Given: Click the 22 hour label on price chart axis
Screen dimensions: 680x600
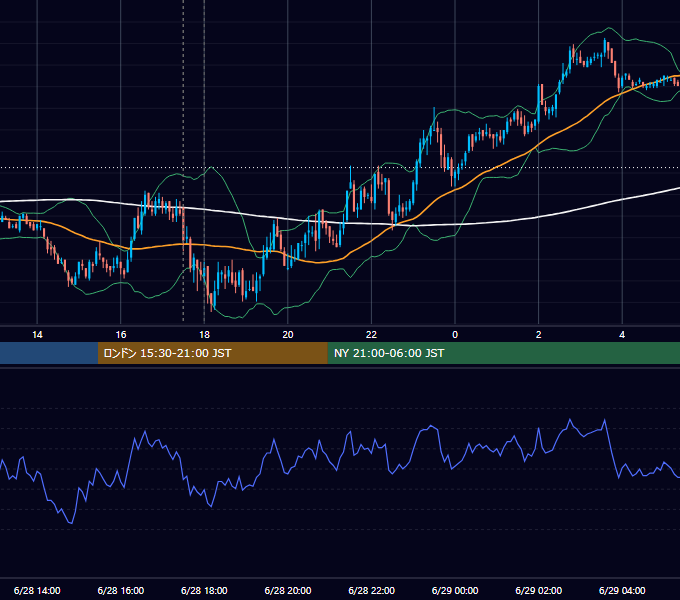Looking at the screenshot, I should (x=372, y=335).
